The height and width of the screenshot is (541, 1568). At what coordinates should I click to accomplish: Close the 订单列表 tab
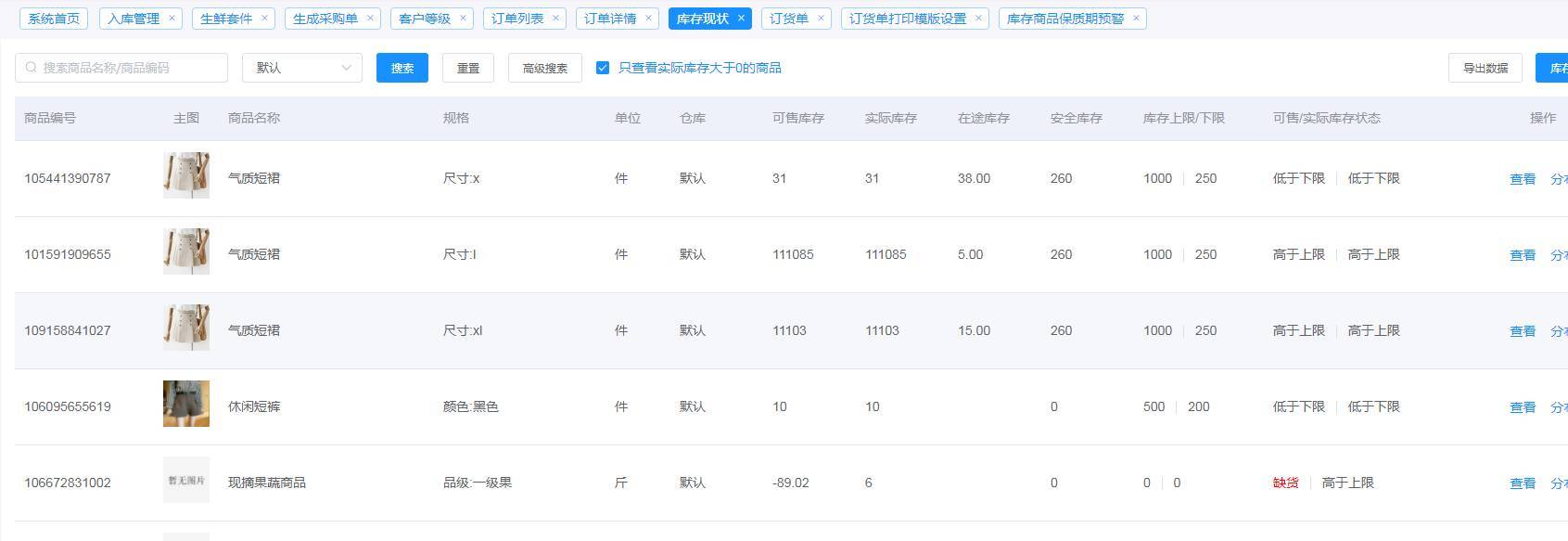pos(555,18)
